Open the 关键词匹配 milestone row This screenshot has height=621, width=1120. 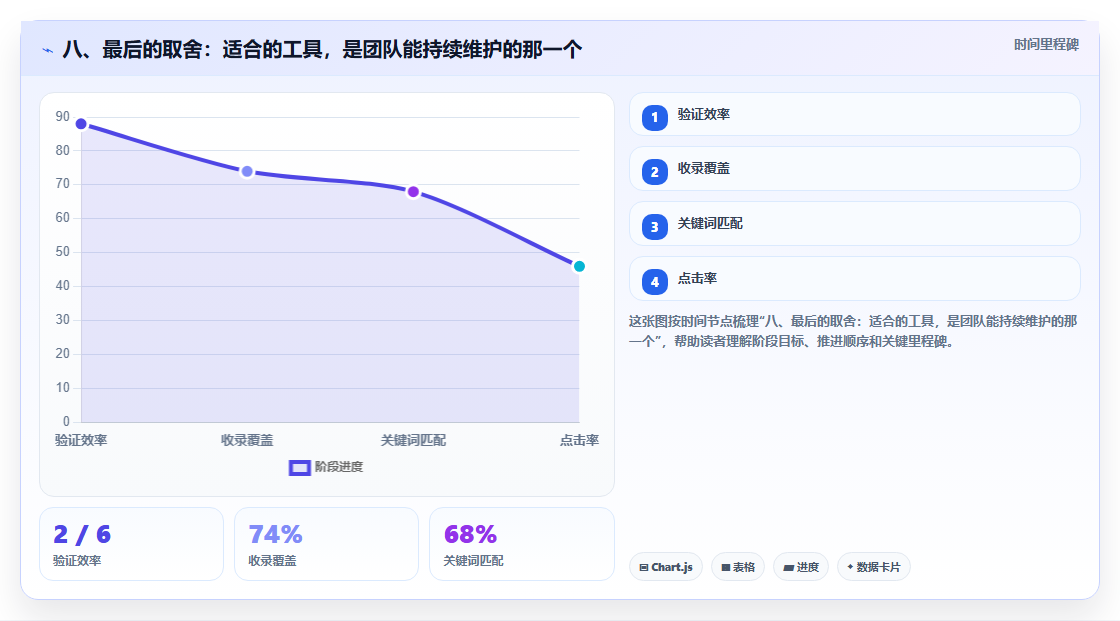854,224
